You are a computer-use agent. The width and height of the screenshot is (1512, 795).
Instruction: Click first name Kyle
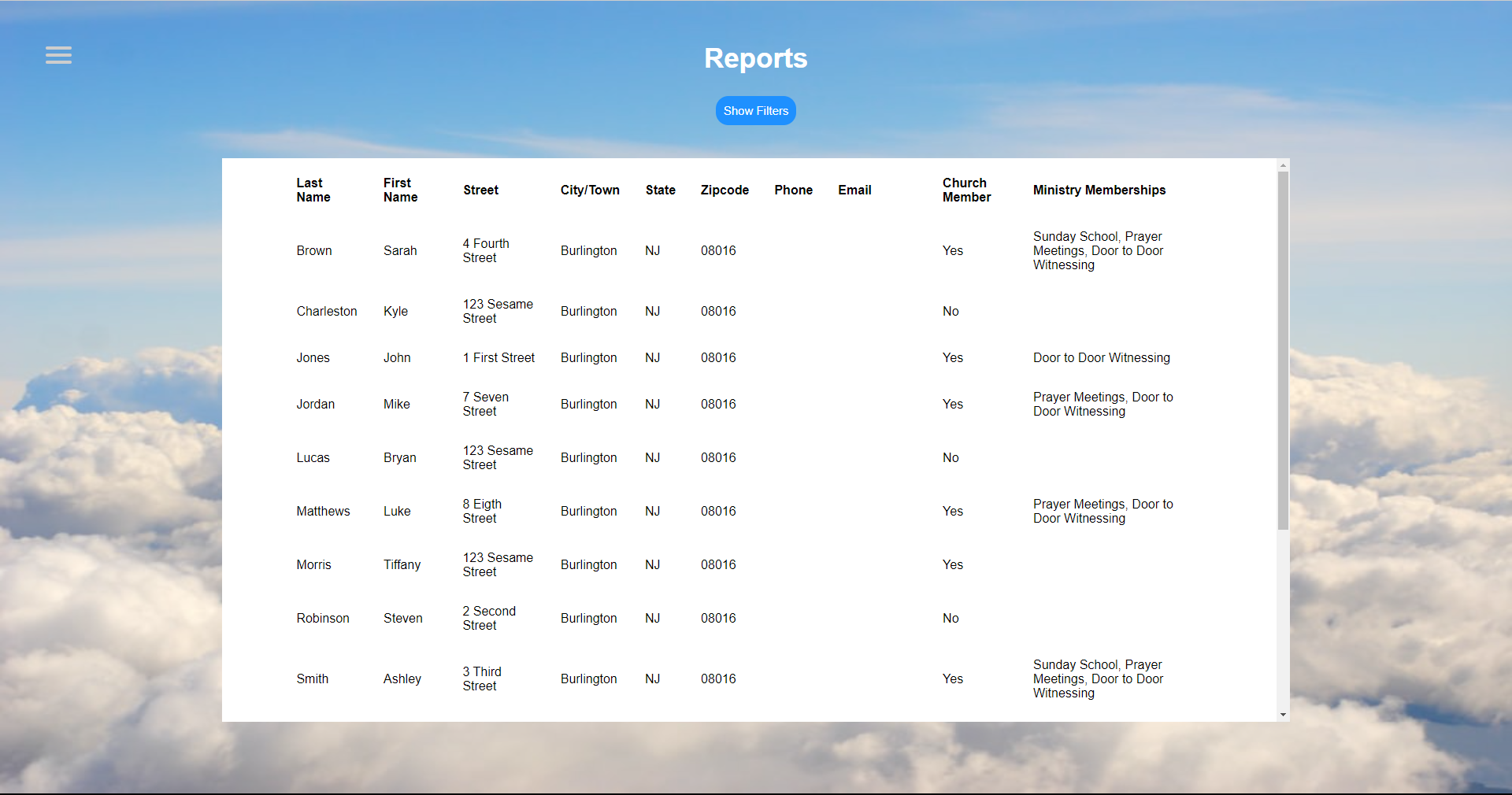[395, 311]
